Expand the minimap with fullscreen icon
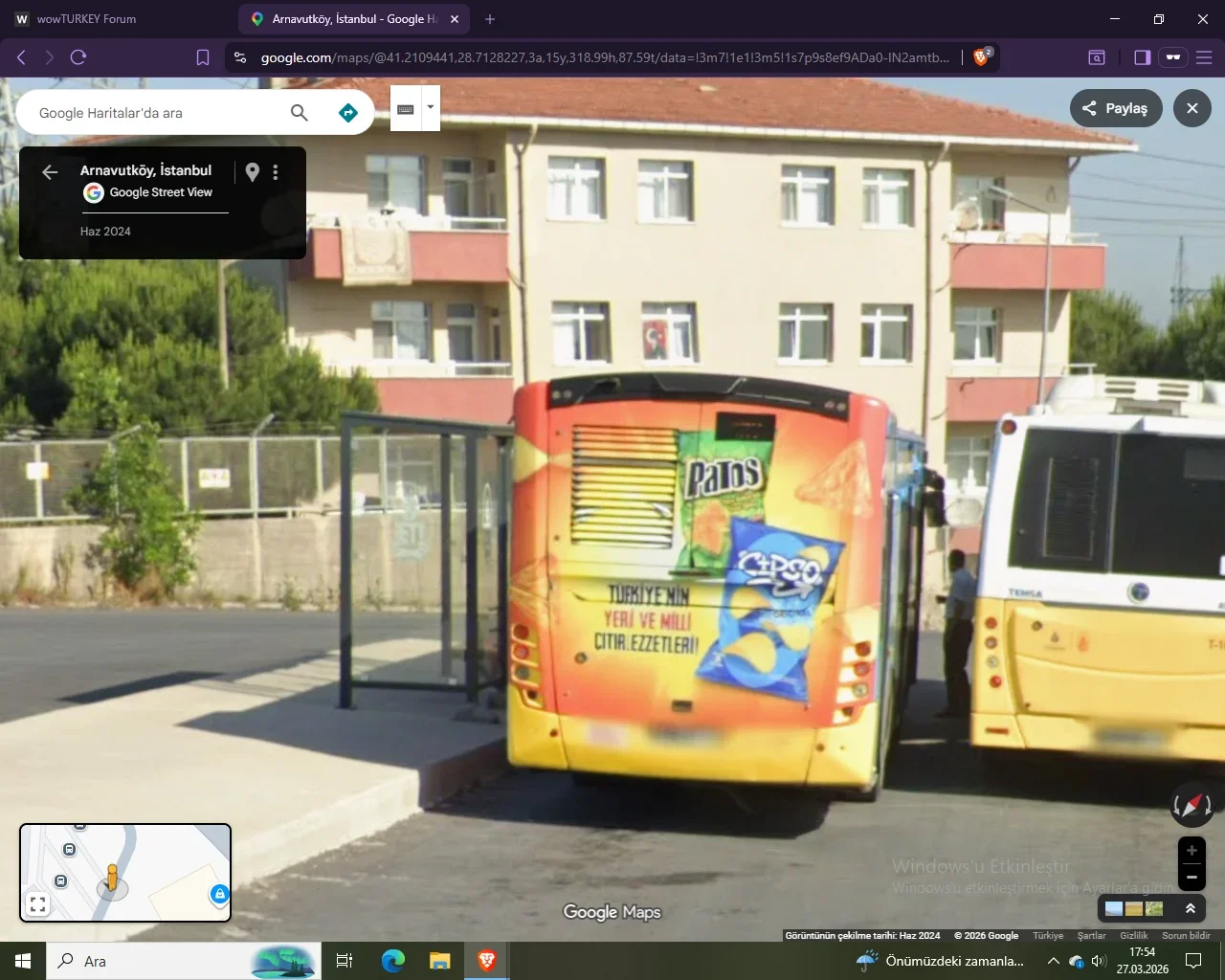This screenshot has height=980, width=1225. (x=37, y=902)
